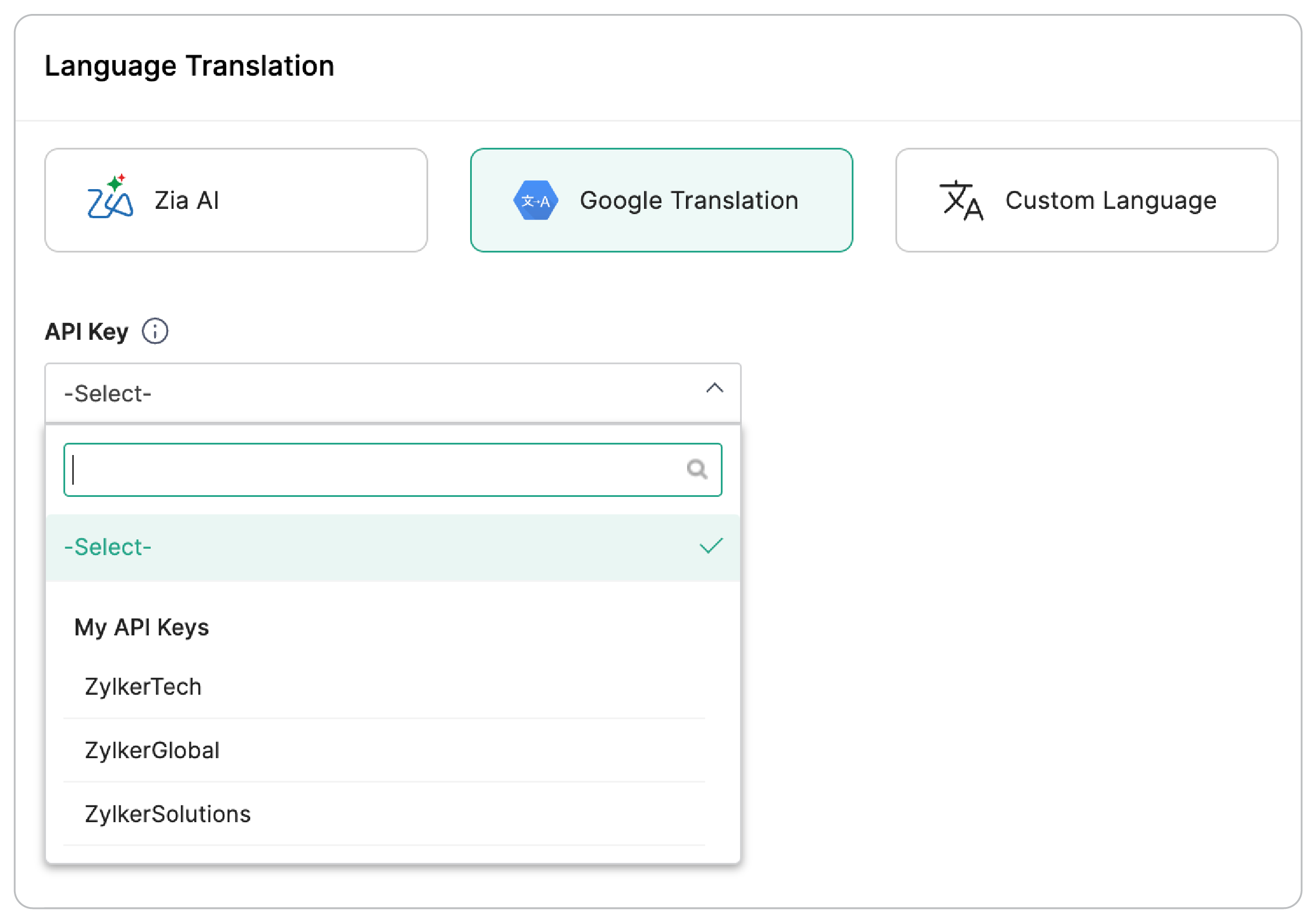Click the My API Keys group header
The image size is (1316, 924).
pyautogui.click(x=141, y=627)
